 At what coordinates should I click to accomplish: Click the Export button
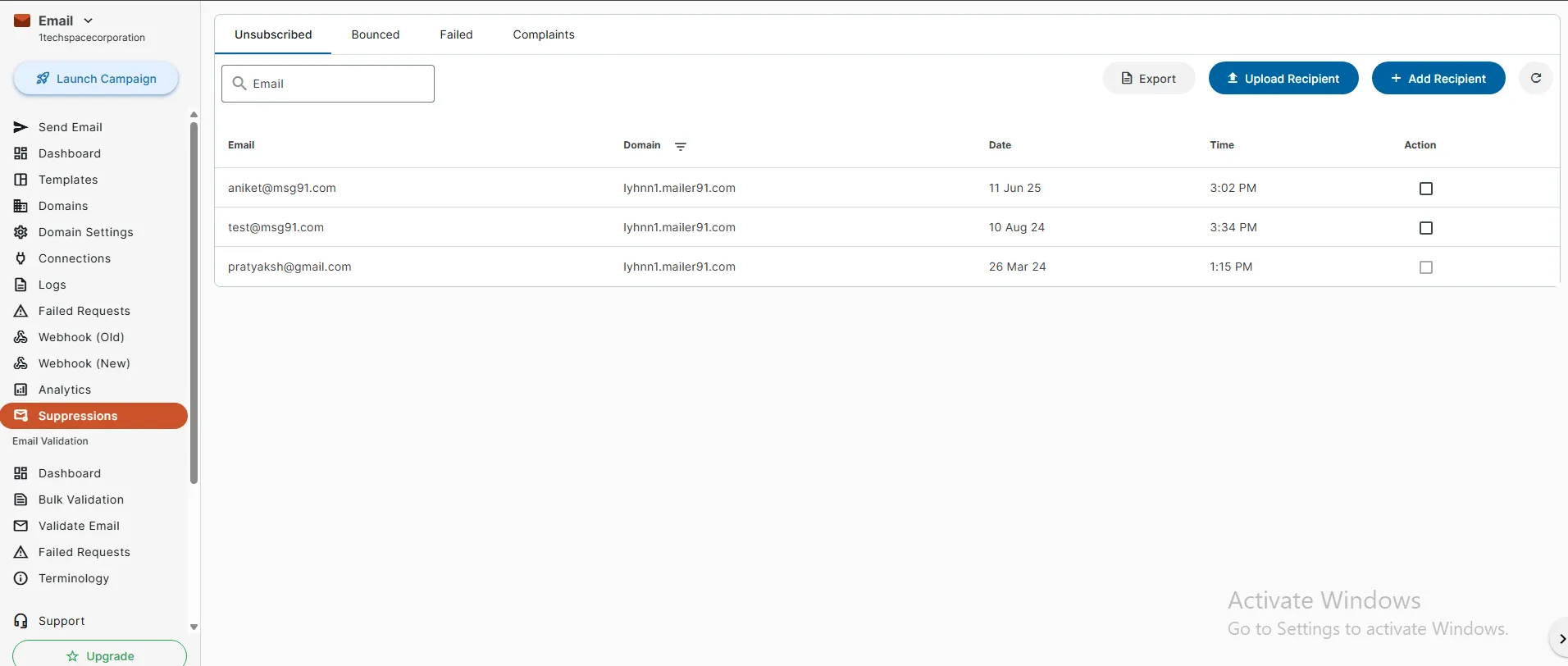coord(1148,79)
